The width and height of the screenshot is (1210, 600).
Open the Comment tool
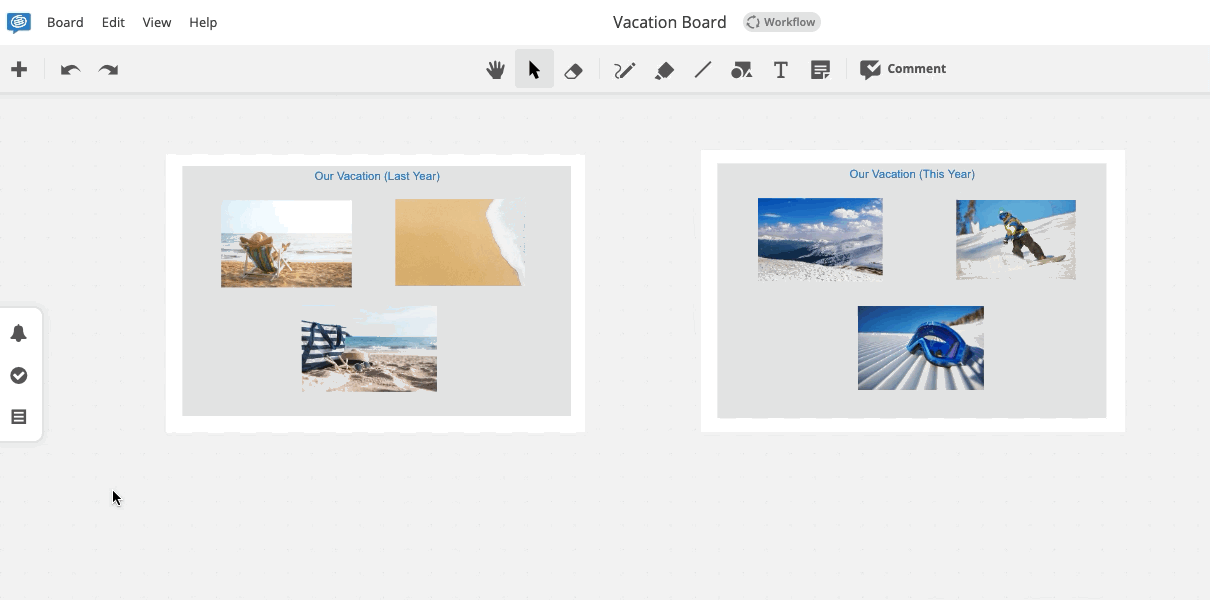[902, 68]
